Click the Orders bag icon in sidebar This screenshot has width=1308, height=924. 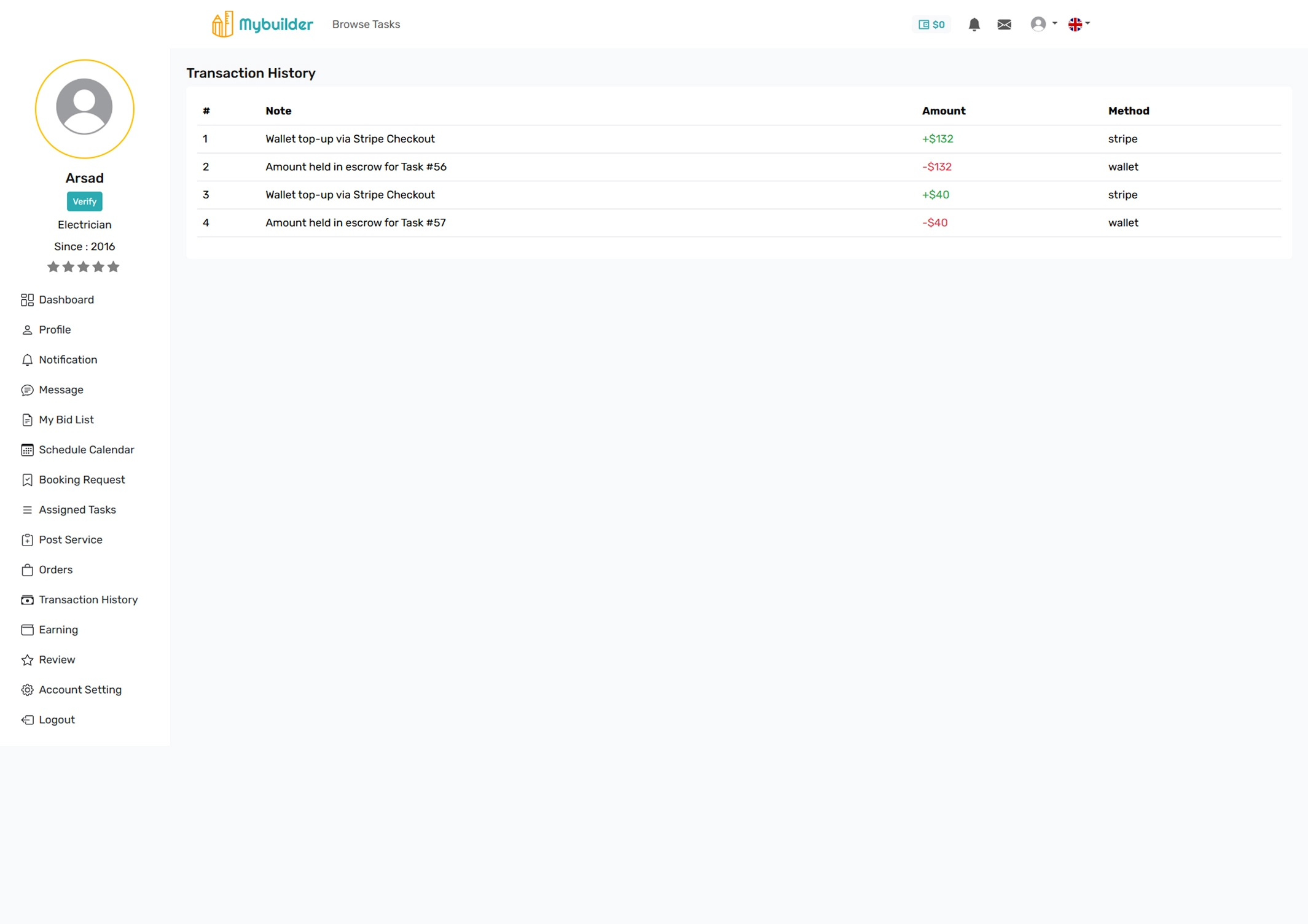point(27,570)
